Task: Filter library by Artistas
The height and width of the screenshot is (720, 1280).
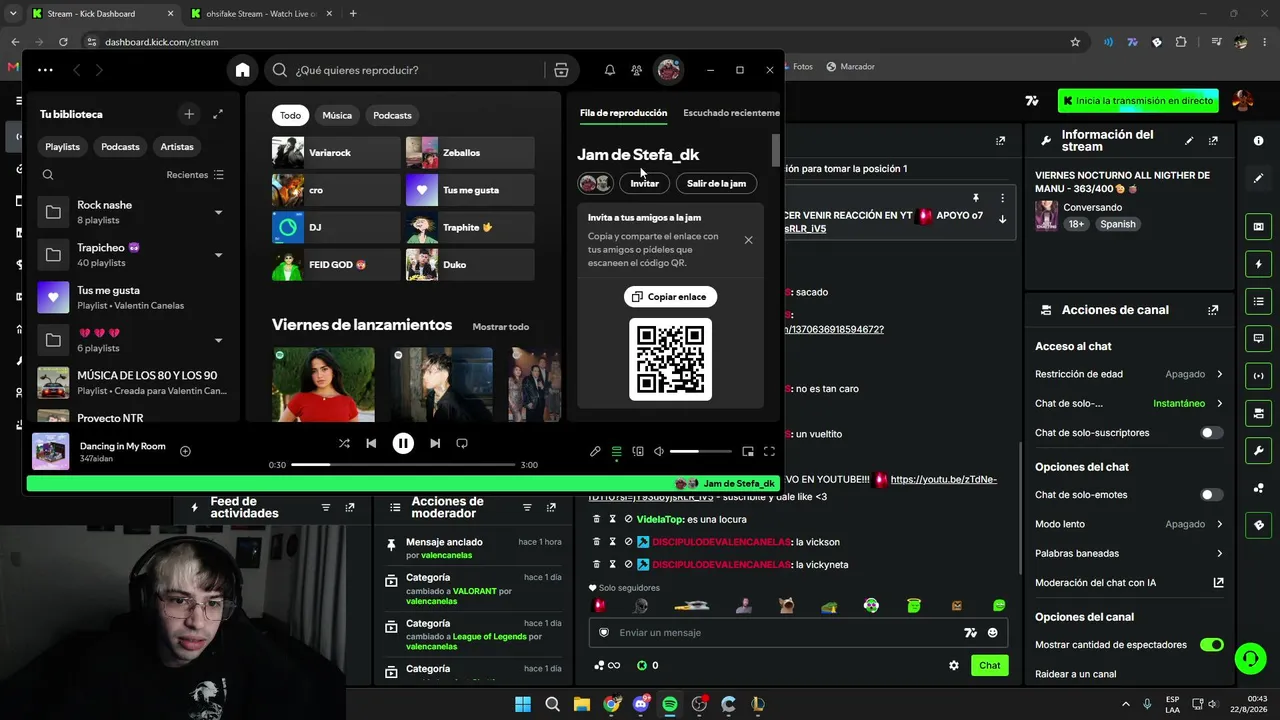Action: (177, 147)
